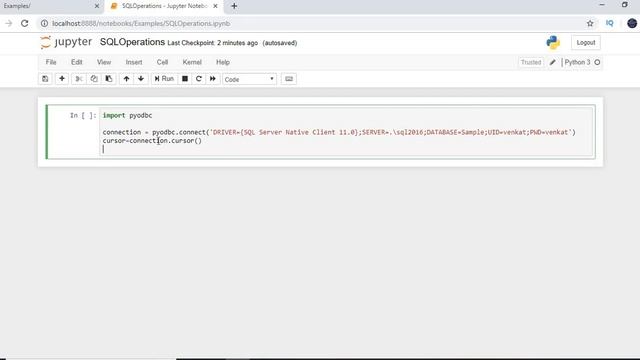The height and width of the screenshot is (360, 640).
Task: Save and checkpoint the notebook
Action: 45,79
